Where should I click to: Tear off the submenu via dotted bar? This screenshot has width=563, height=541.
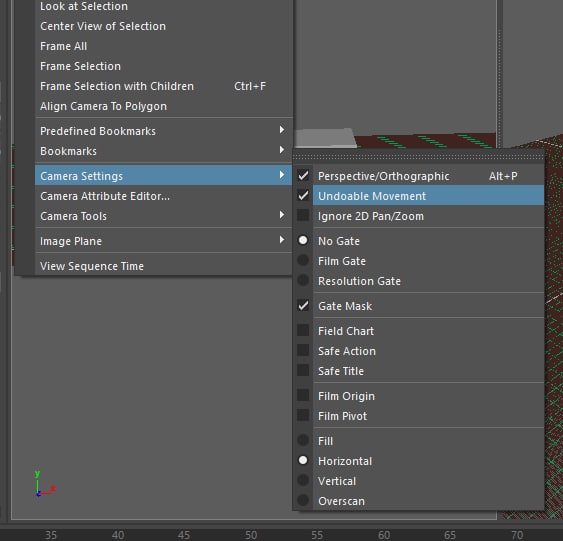pos(419,157)
